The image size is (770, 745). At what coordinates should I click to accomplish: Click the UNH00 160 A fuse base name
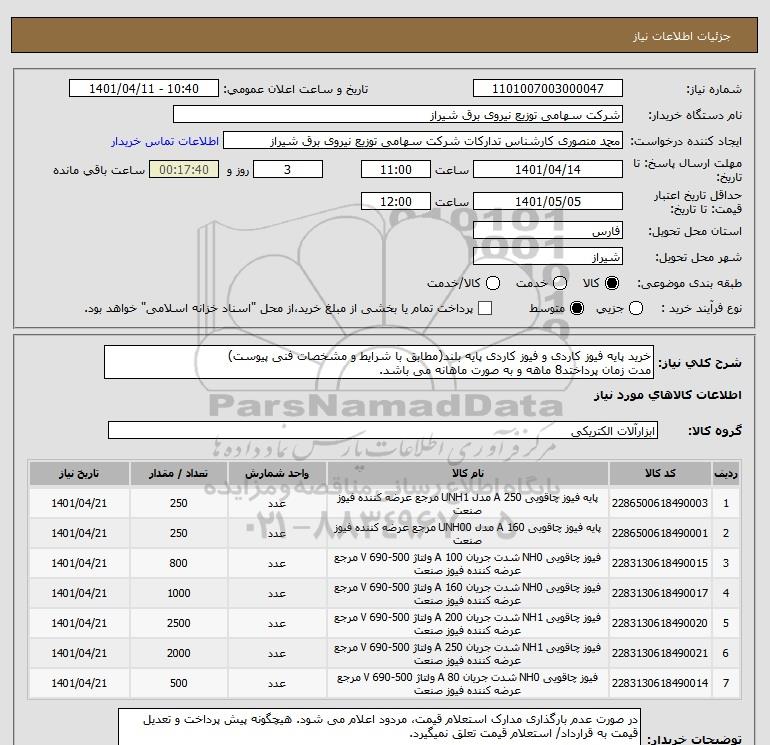(468, 534)
